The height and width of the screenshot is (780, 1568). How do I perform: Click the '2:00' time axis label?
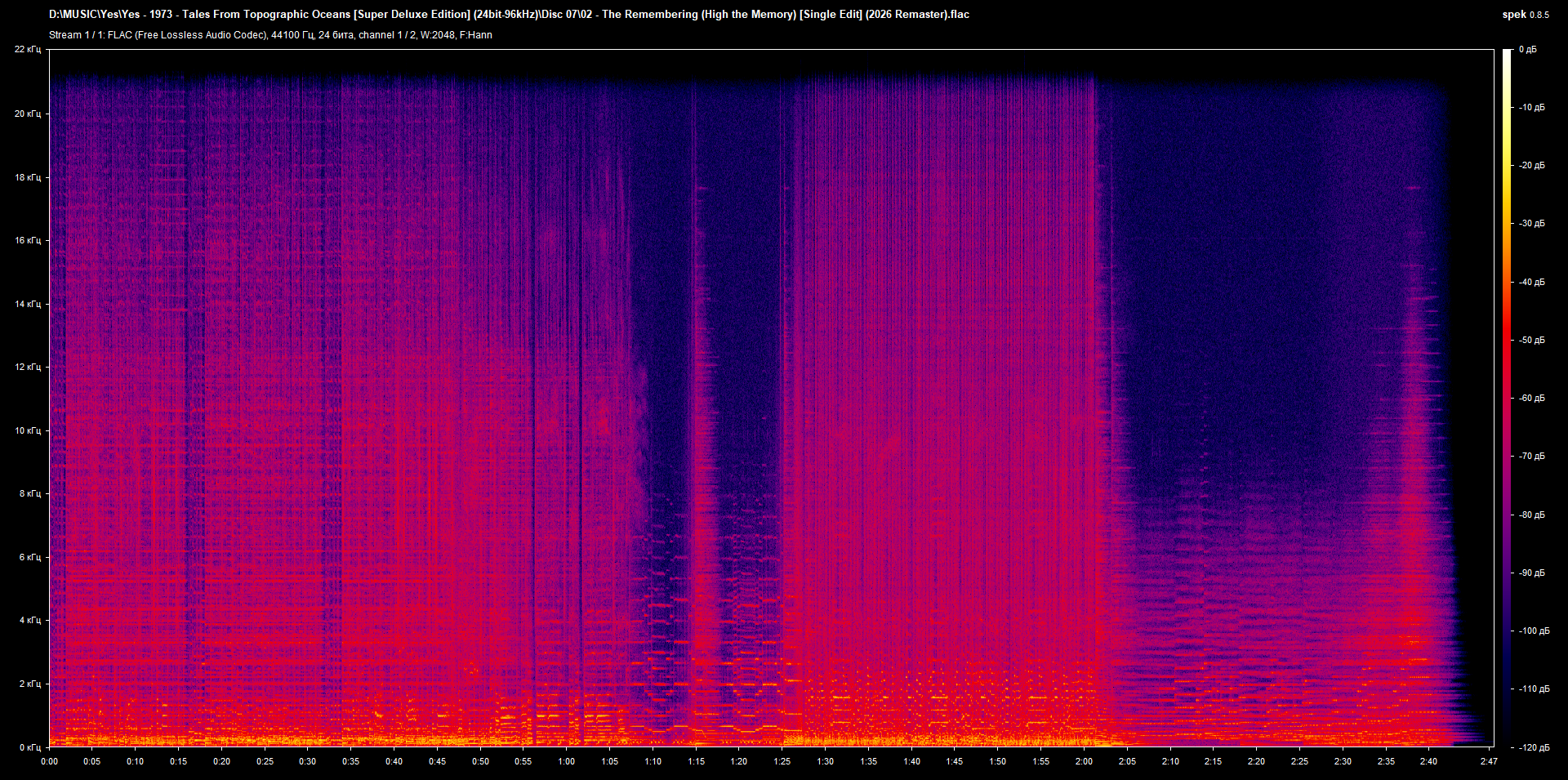1084,761
